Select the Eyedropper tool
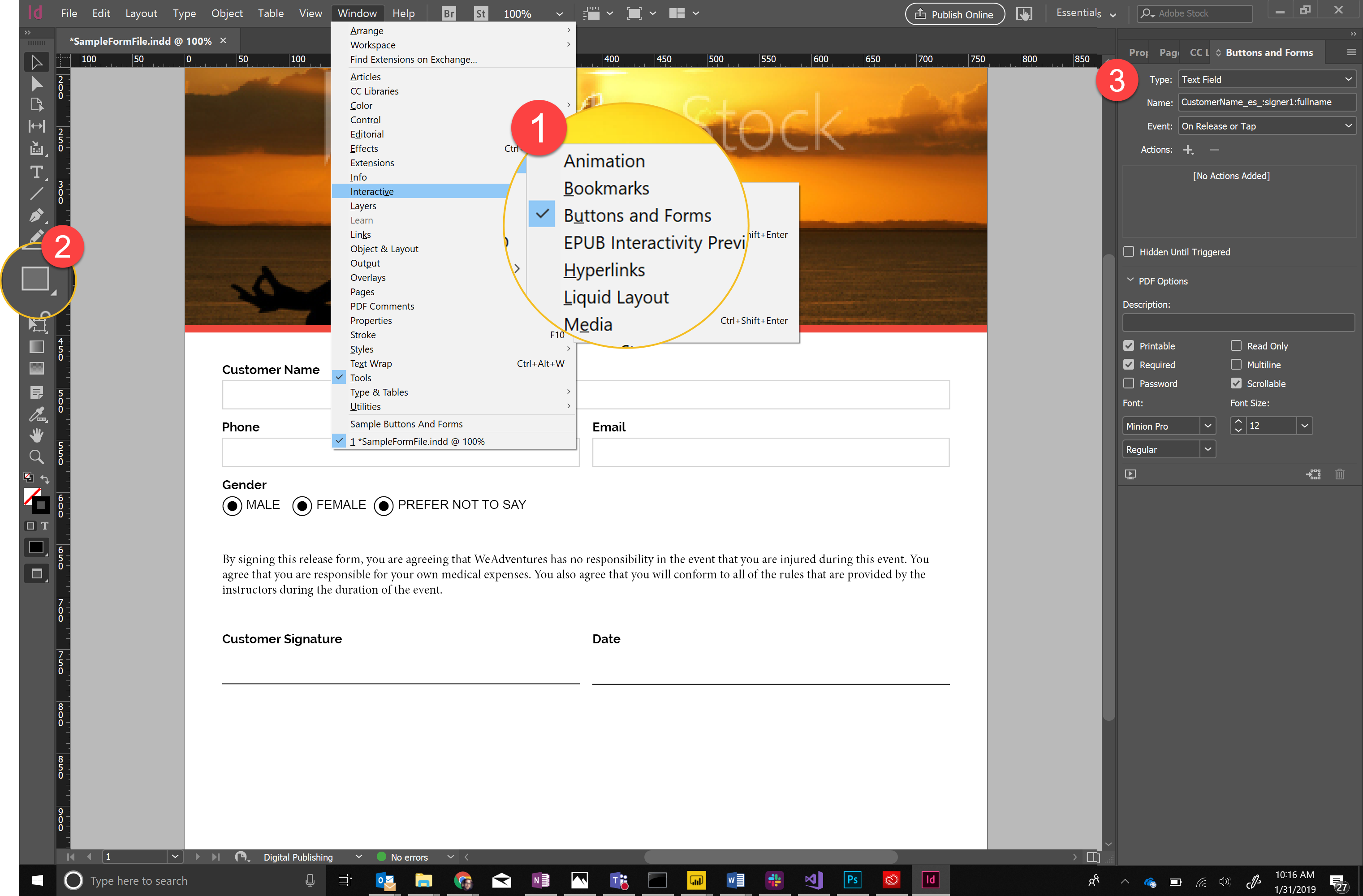This screenshot has height=896, width=1363. click(37, 414)
